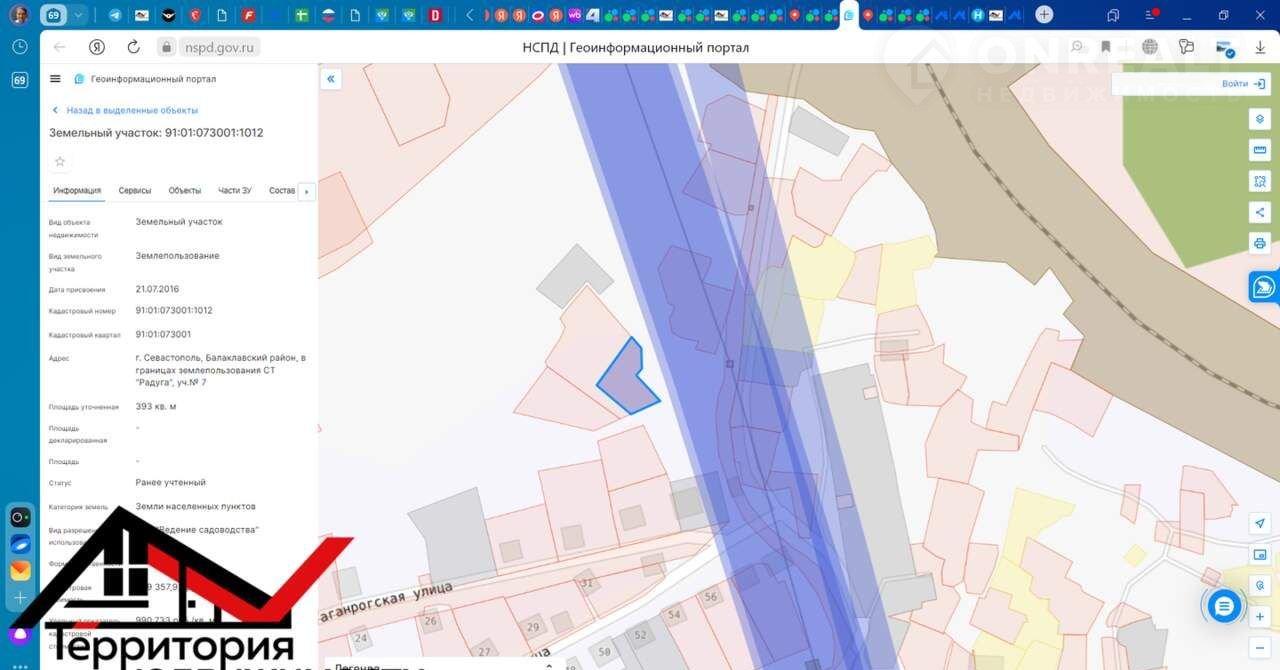The width and height of the screenshot is (1280, 670).
Task: Add land plot to favorites star
Action: (60, 162)
